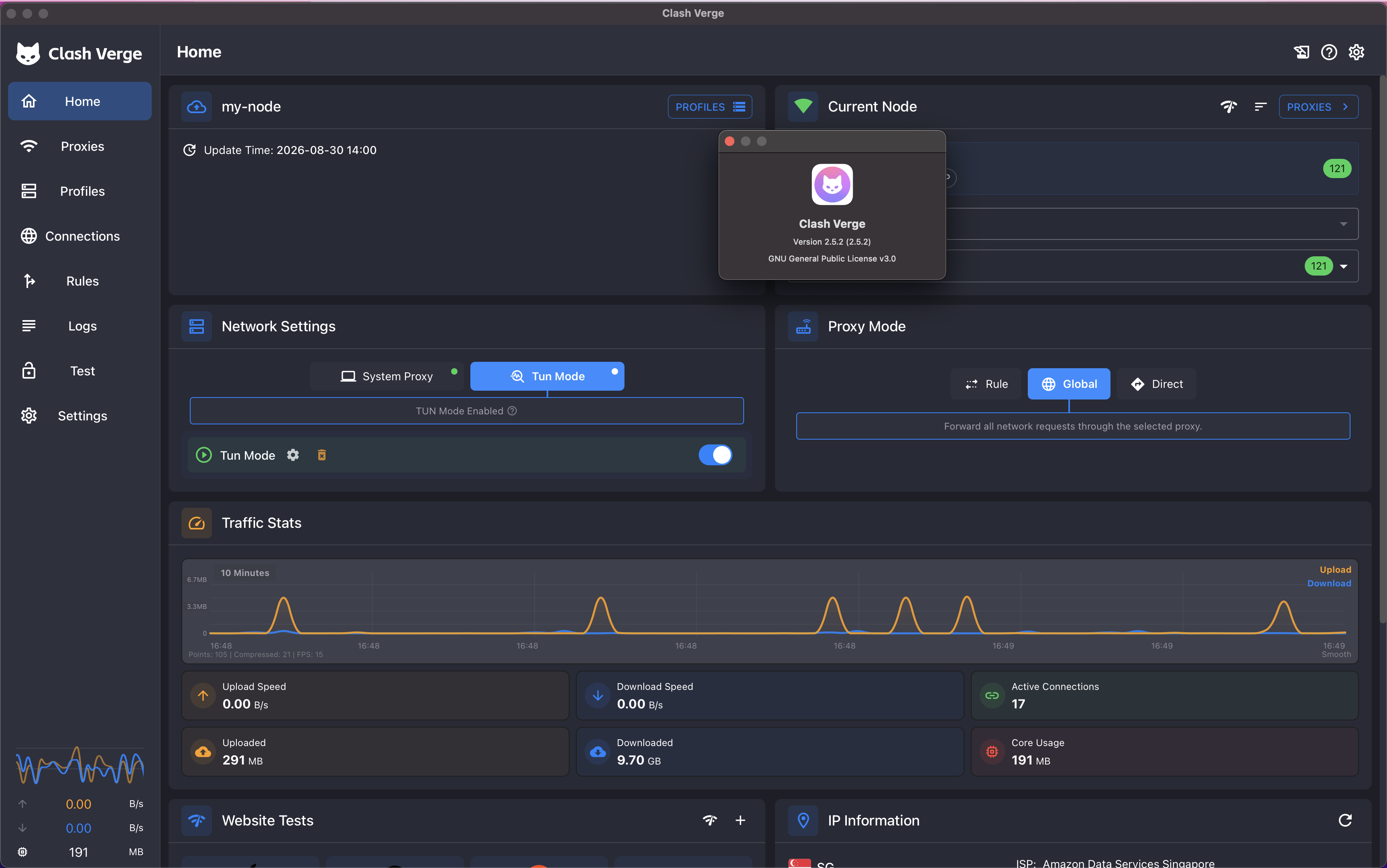Image resolution: width=1387 pixels, height=868 pixels.
Task: Click the sidebar memory chip icon
Action: (22, 852)
